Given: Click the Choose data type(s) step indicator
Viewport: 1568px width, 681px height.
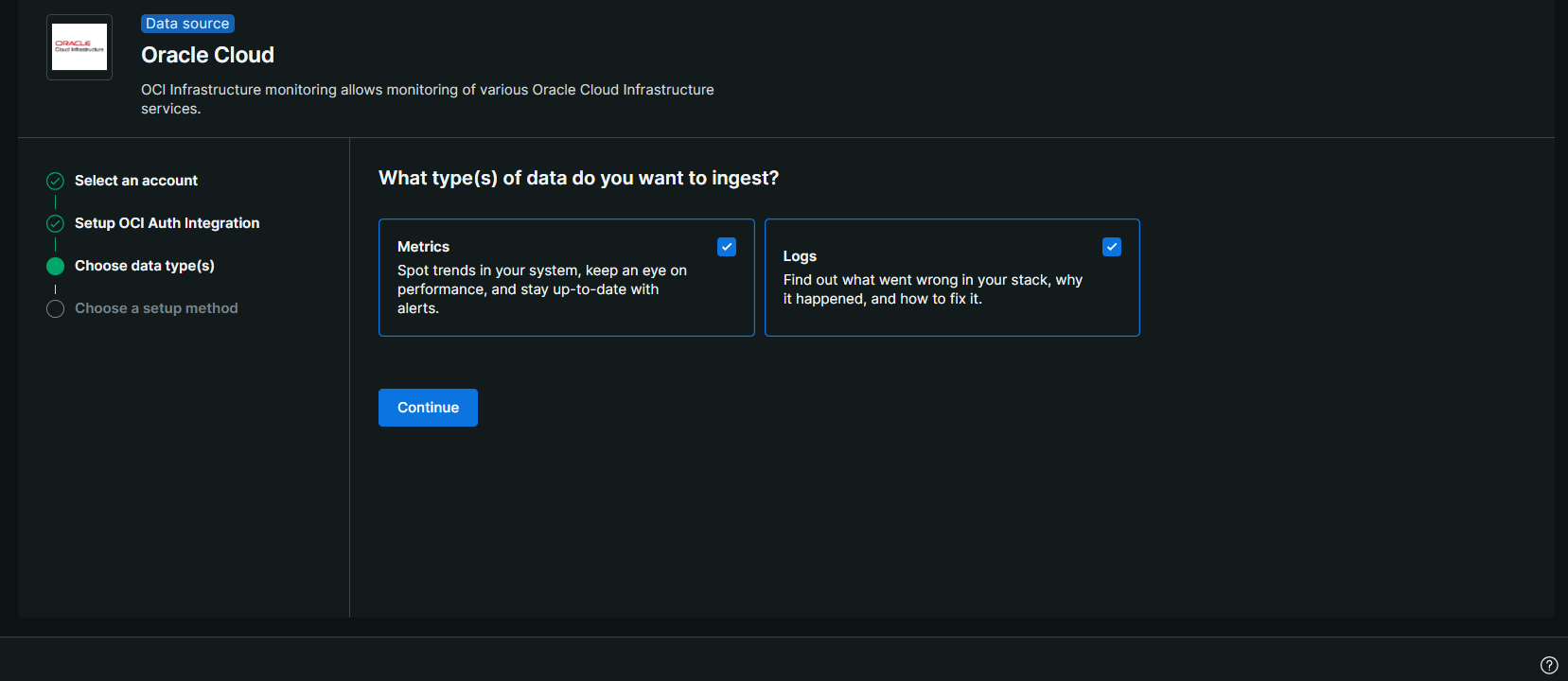Looking at the screenshot, I should pos(56,266).
